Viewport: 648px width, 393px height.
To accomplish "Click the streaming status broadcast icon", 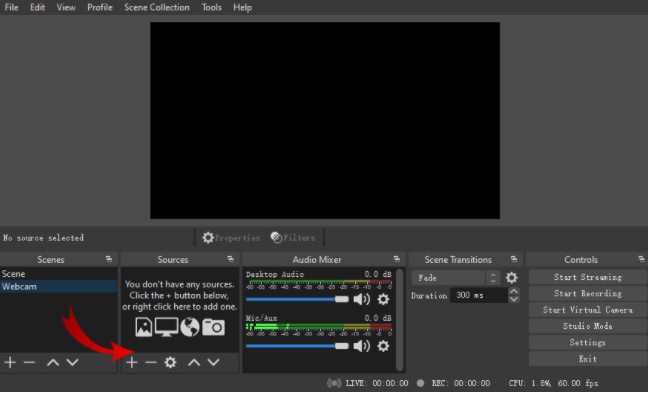I will click(334, 383).
